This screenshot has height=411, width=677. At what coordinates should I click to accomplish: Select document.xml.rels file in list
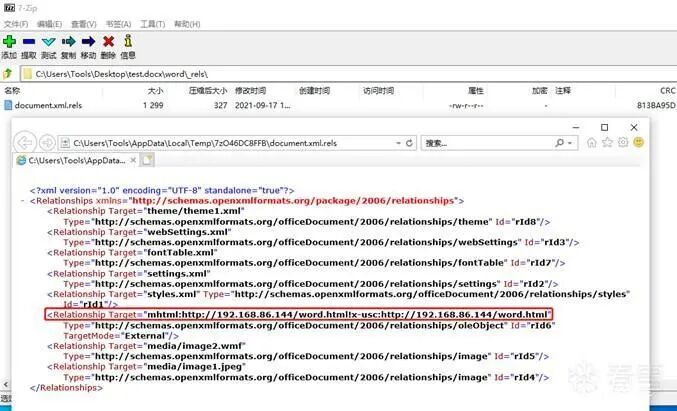tap(48, 105)
